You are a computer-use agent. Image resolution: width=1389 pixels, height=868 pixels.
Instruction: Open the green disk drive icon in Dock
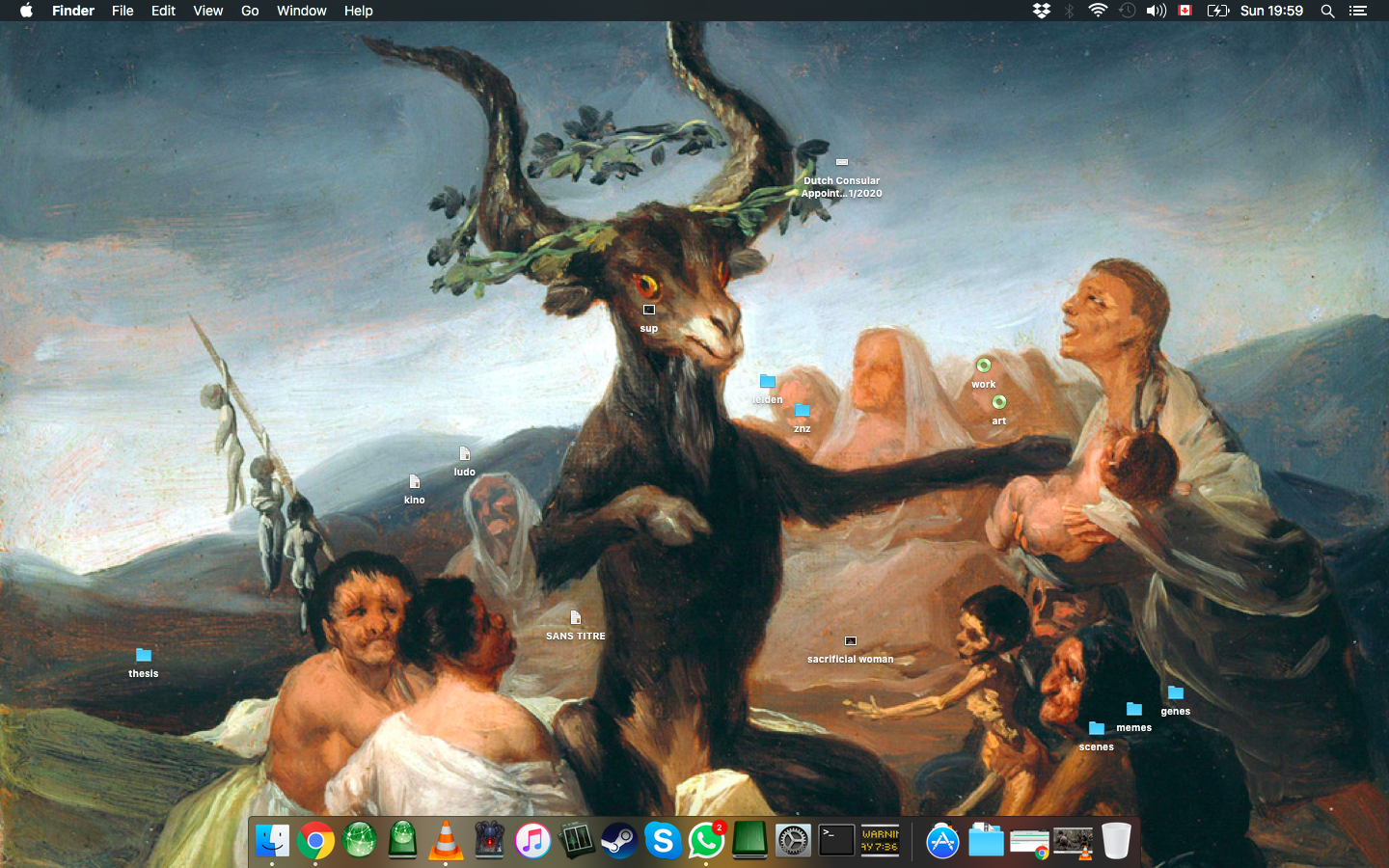click(402, 841)
